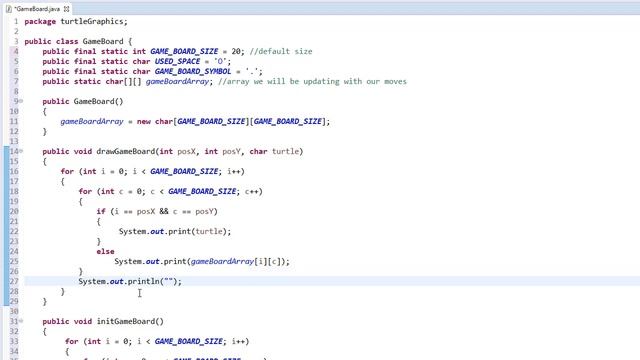
Task: Click 'GameBoard()' constructor name on line 9
Action: click(98, 101)
